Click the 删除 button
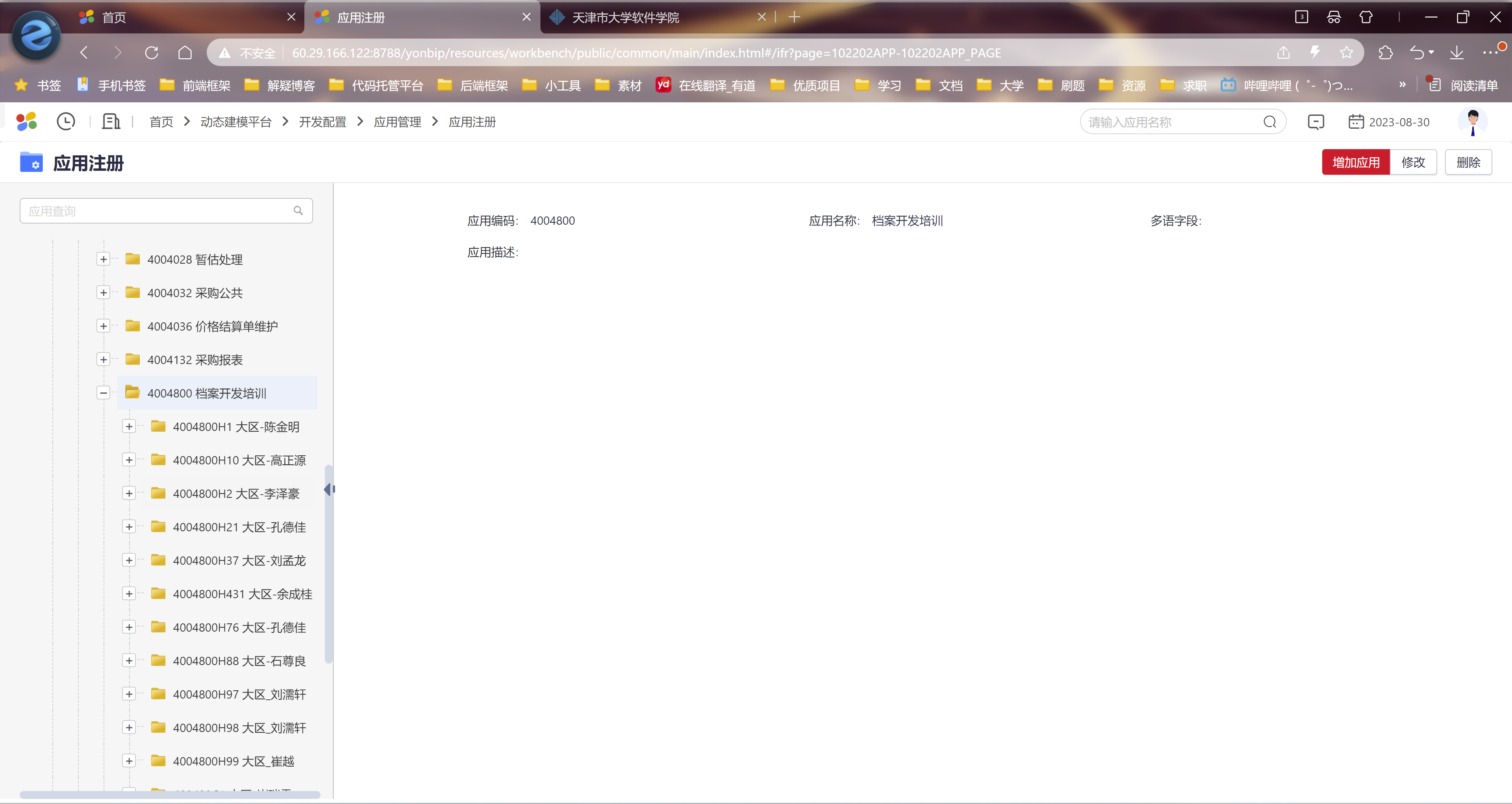The height and width of the screenshot is (804, 1512). [1468, 163]
